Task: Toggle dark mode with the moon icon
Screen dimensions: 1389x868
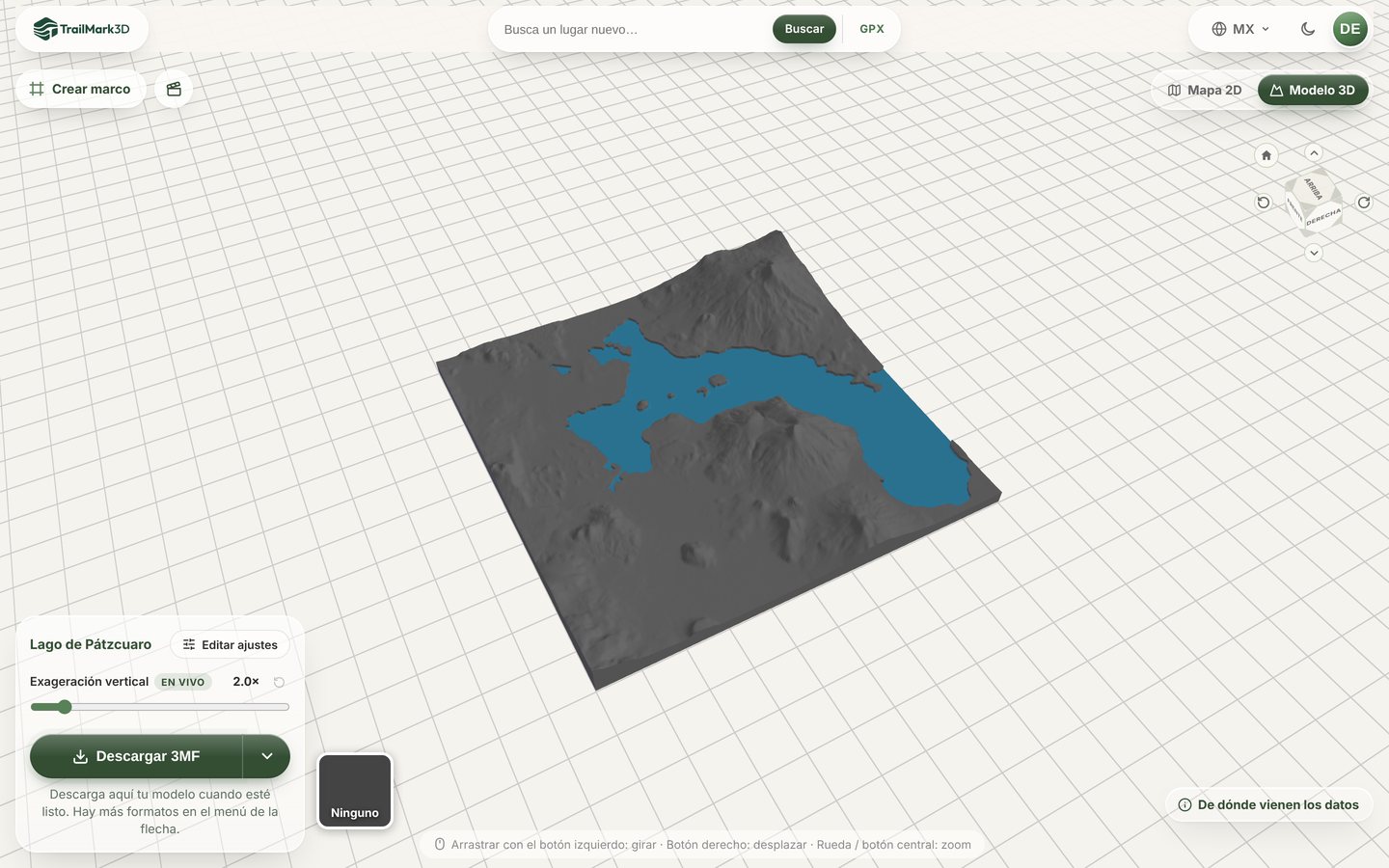Action: (x=1308, y=29)
